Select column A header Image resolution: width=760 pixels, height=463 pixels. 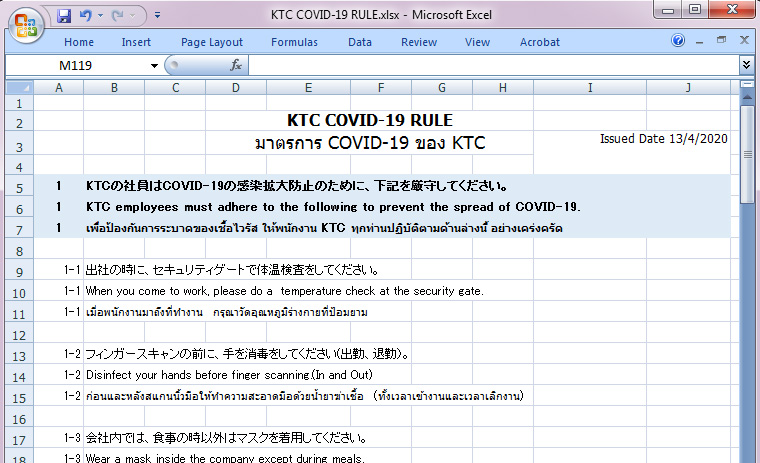coord(59,88)
